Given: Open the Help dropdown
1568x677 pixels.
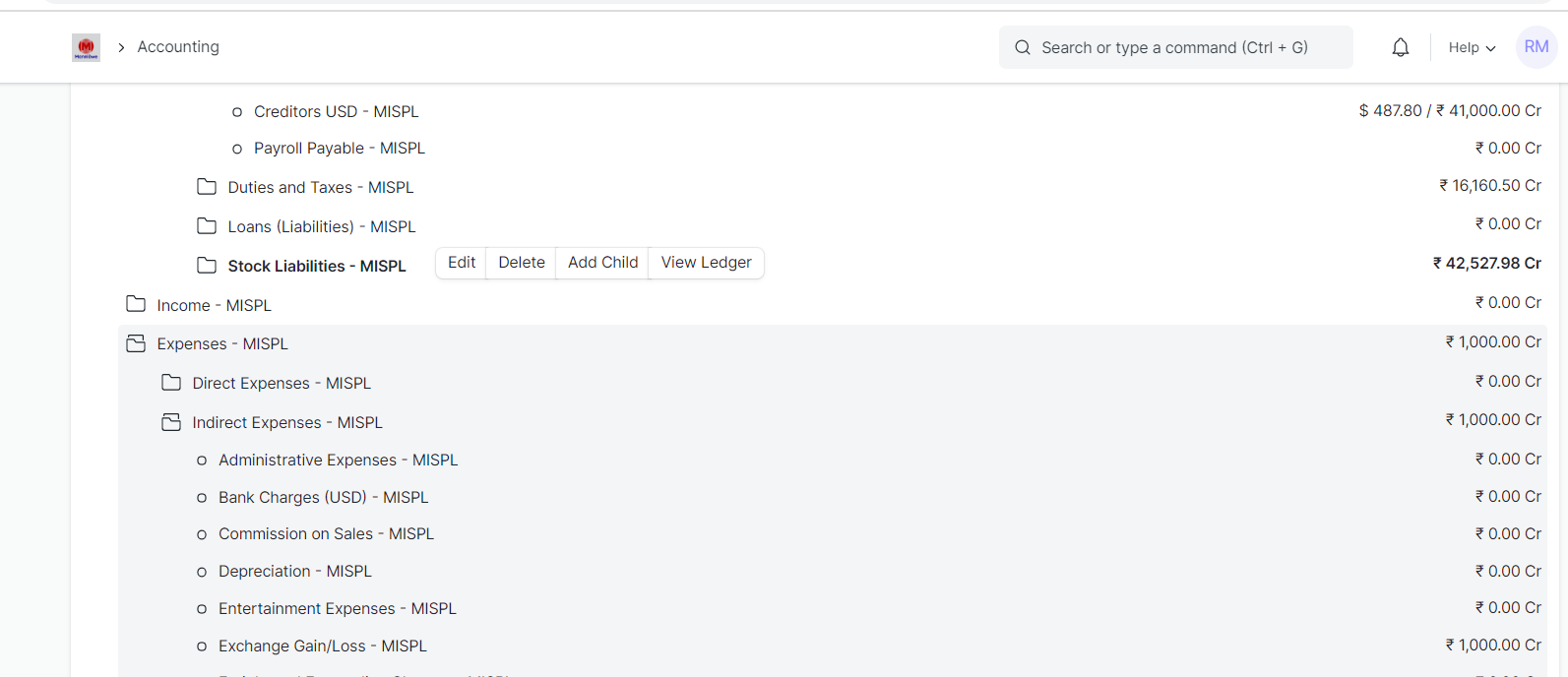Looking at the screenshot, I should (1472, 47).
